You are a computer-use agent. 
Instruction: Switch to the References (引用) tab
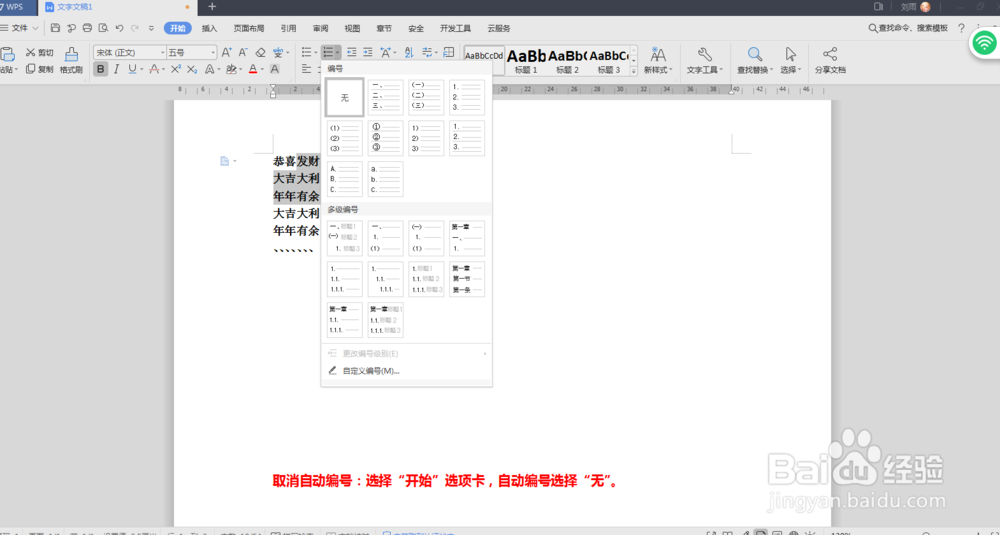tap(288, 28)
